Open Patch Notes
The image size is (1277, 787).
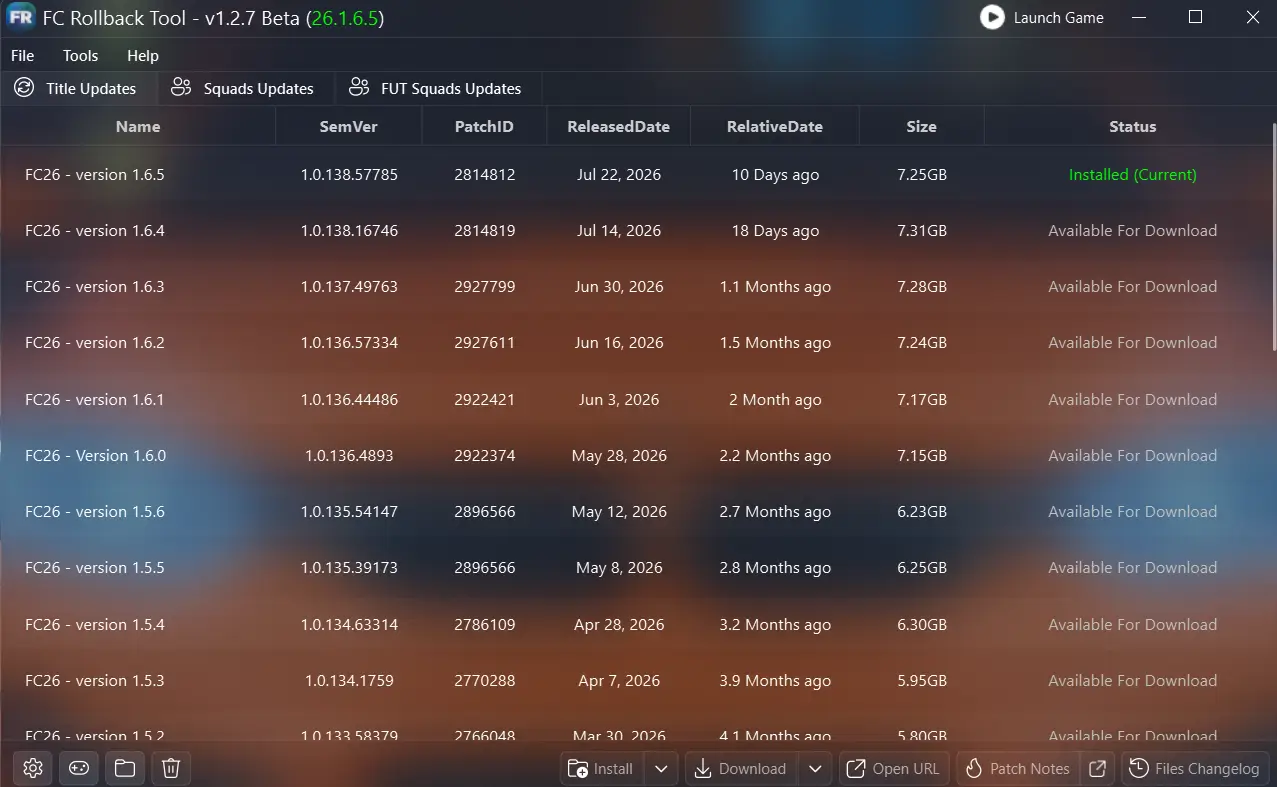tap(1018, 768)
